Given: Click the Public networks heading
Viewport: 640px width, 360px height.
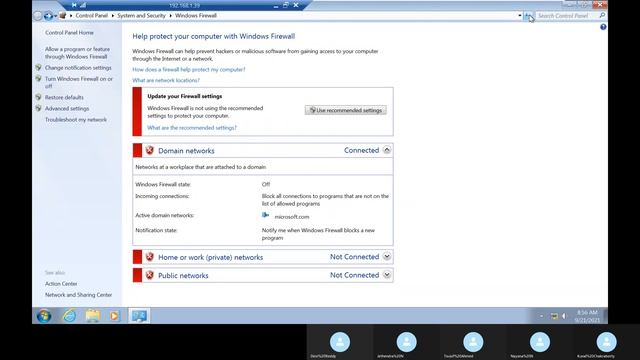Looking at the screenshot, I should click(183, 276).
